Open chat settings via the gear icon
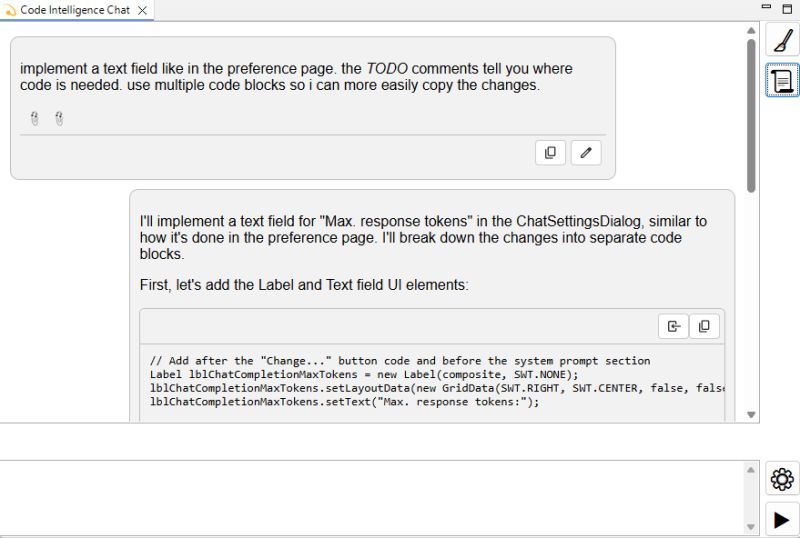 783,479
